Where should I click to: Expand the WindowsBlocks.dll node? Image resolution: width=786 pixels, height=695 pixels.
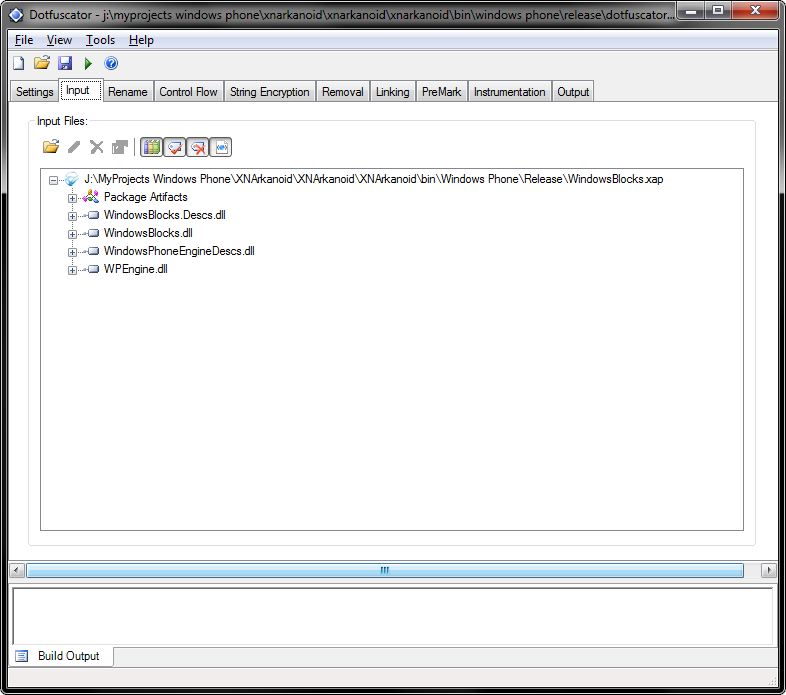(72, 234)
